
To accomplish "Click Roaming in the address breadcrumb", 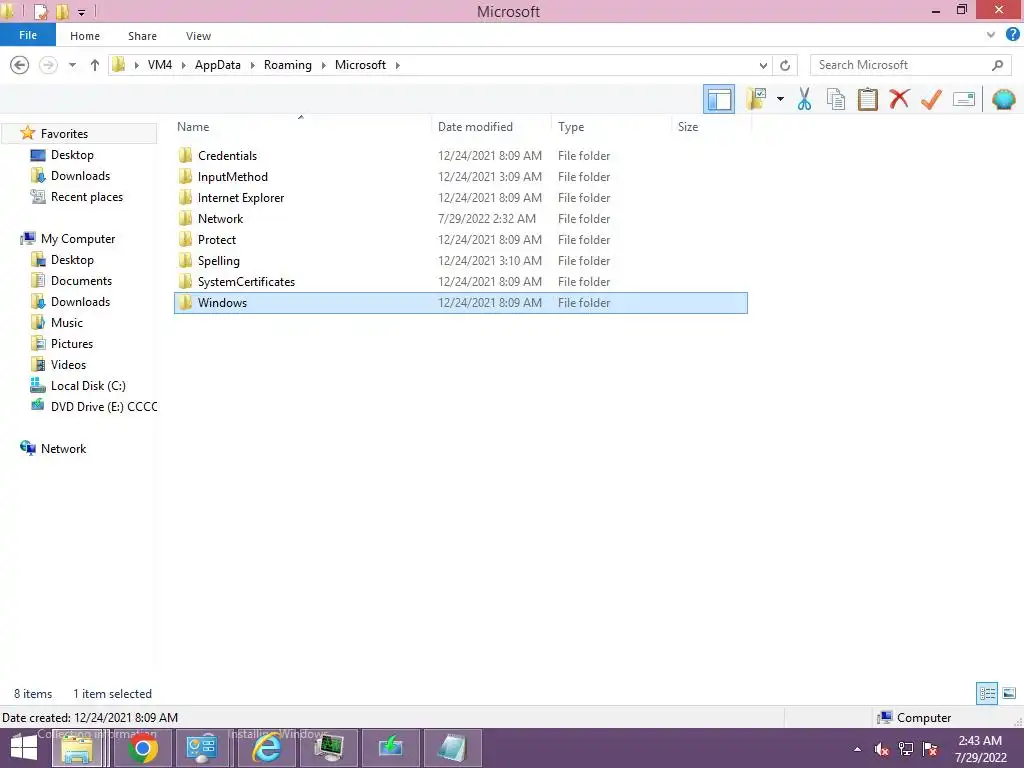I will pyautogui.click(x=288, y=65).
